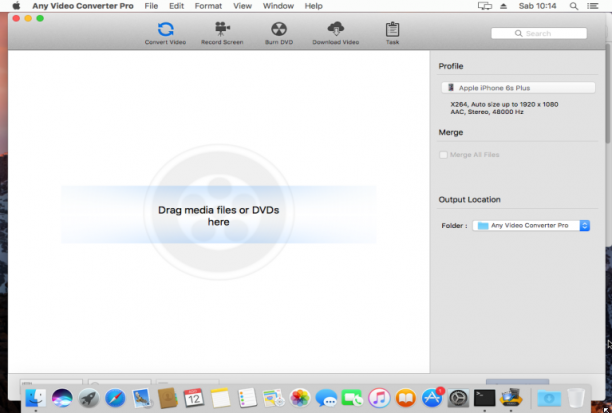Open Contacts from the Dock
Screen dimensions: 612x413
[x=168, y=399]
